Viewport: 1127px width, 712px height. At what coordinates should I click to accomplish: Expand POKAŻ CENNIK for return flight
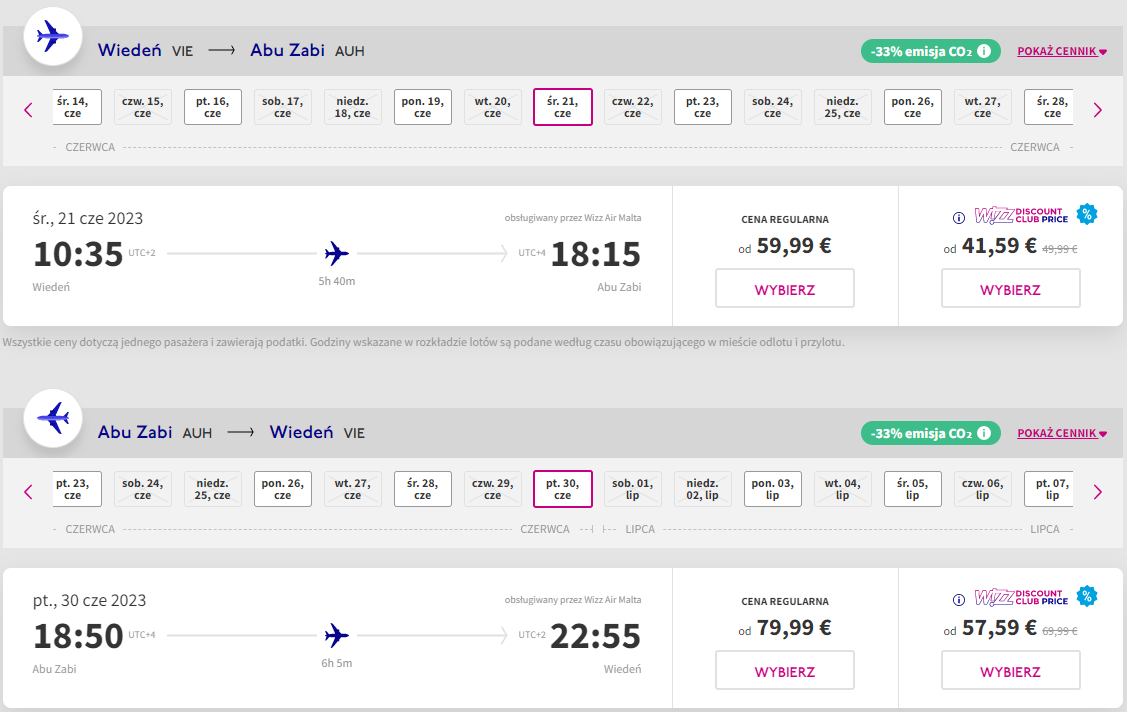[x=1062, y=433]
